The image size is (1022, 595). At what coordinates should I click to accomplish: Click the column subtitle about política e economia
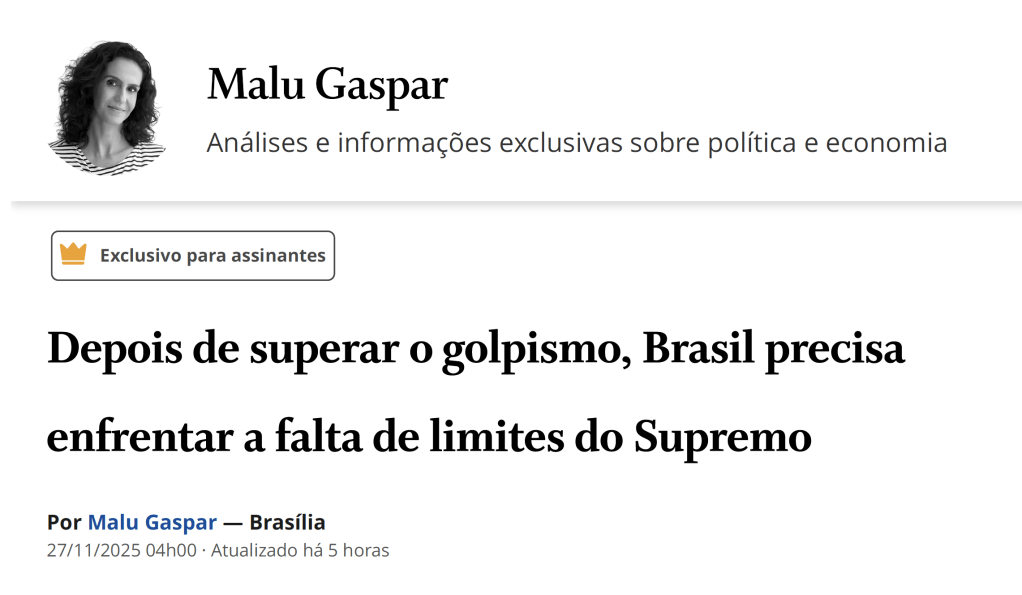(576, 143)
